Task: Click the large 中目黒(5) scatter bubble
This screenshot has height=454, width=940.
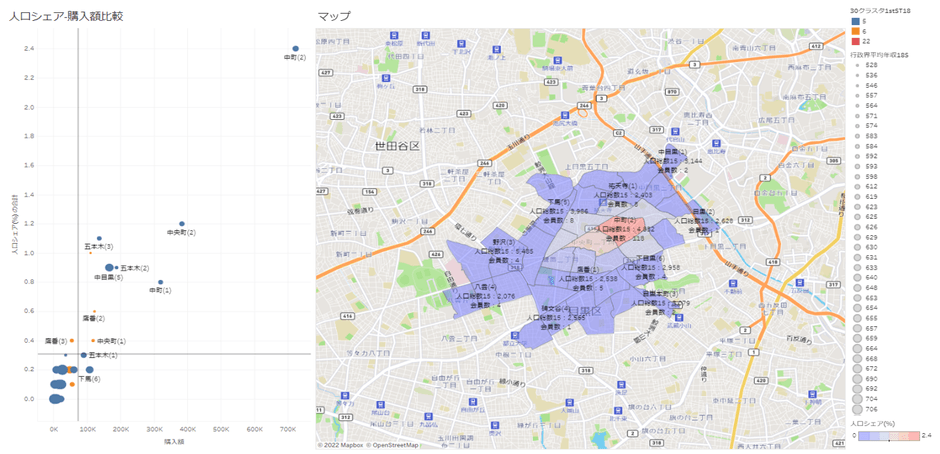Action: point(109,268)
